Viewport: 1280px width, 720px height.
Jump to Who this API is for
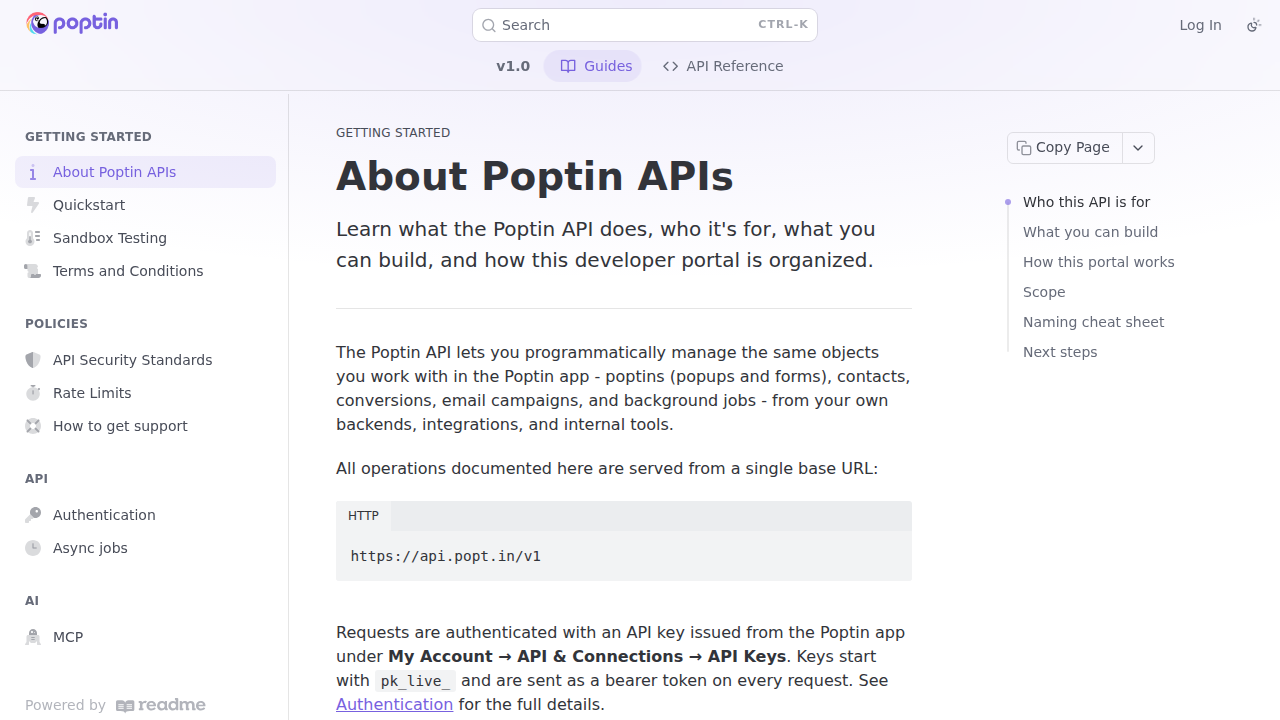(x=1086, y=202)
